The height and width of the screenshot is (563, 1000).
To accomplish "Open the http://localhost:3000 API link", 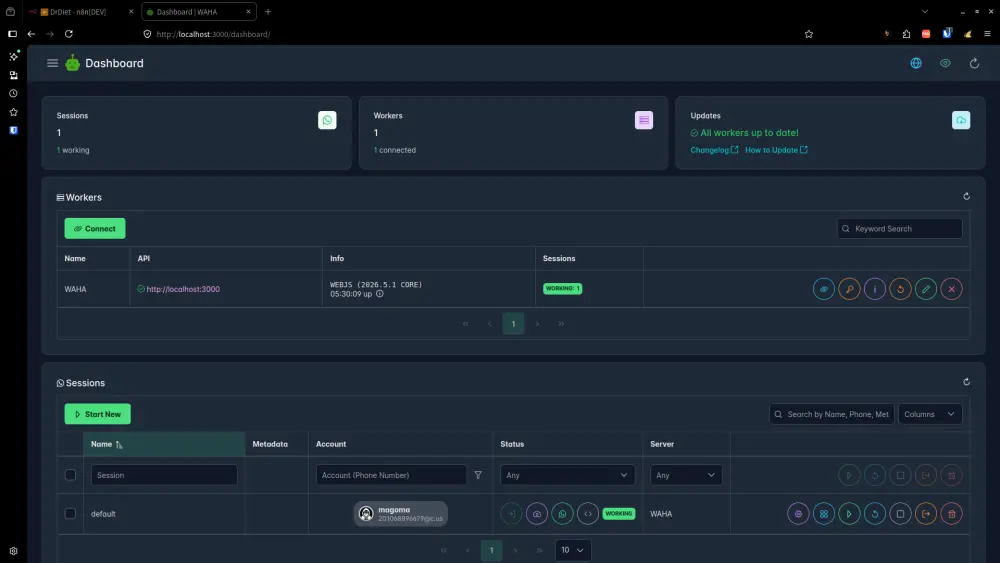I will (x=183, y=289).
